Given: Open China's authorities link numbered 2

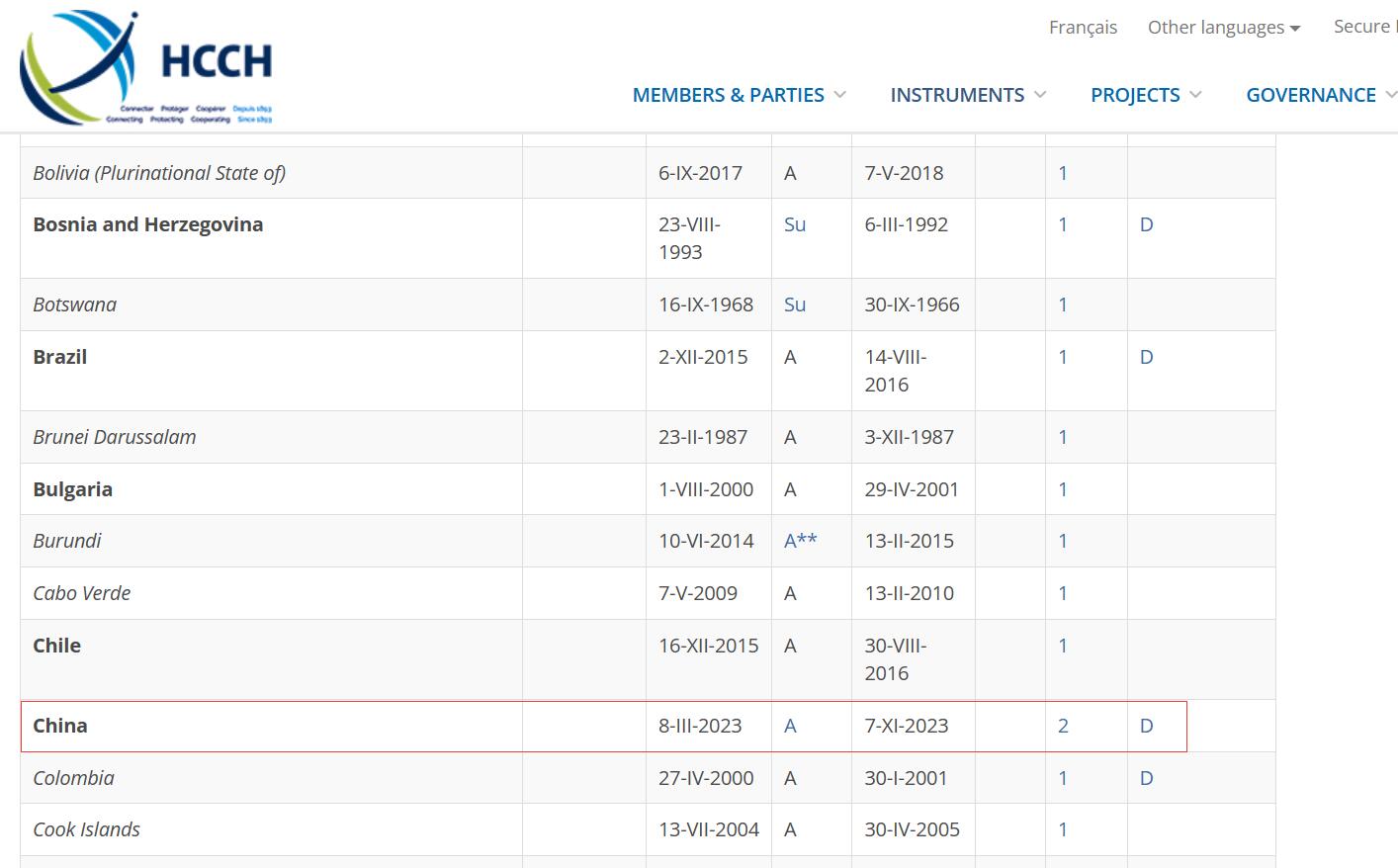Looking at the screenshot, I should 1063,726.
